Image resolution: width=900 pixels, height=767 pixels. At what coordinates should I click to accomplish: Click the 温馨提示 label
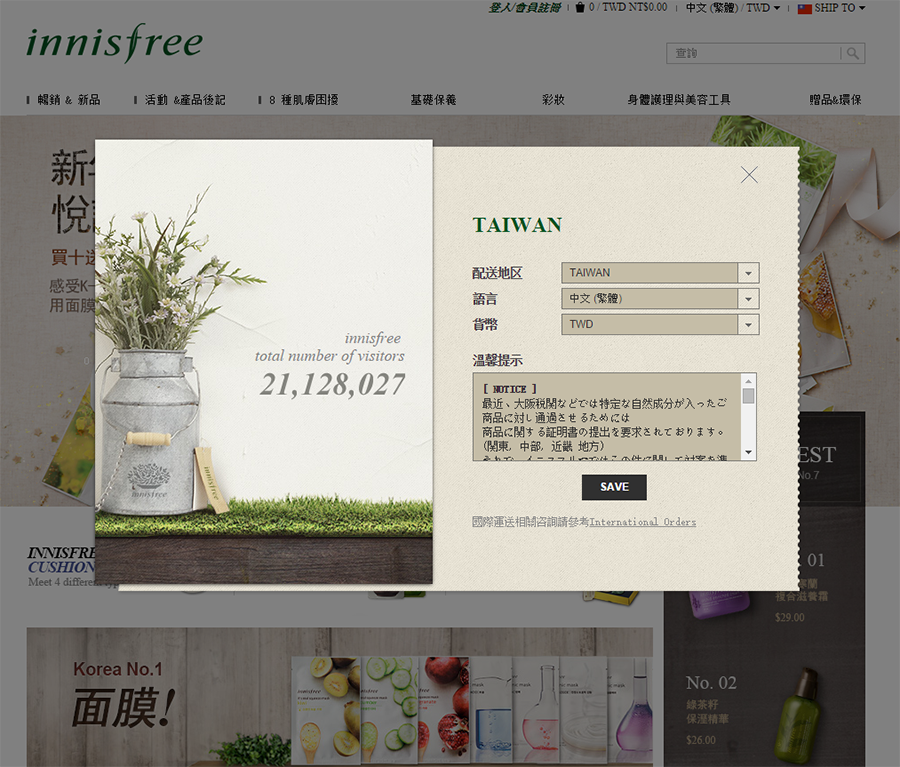(x=497, y=361)
